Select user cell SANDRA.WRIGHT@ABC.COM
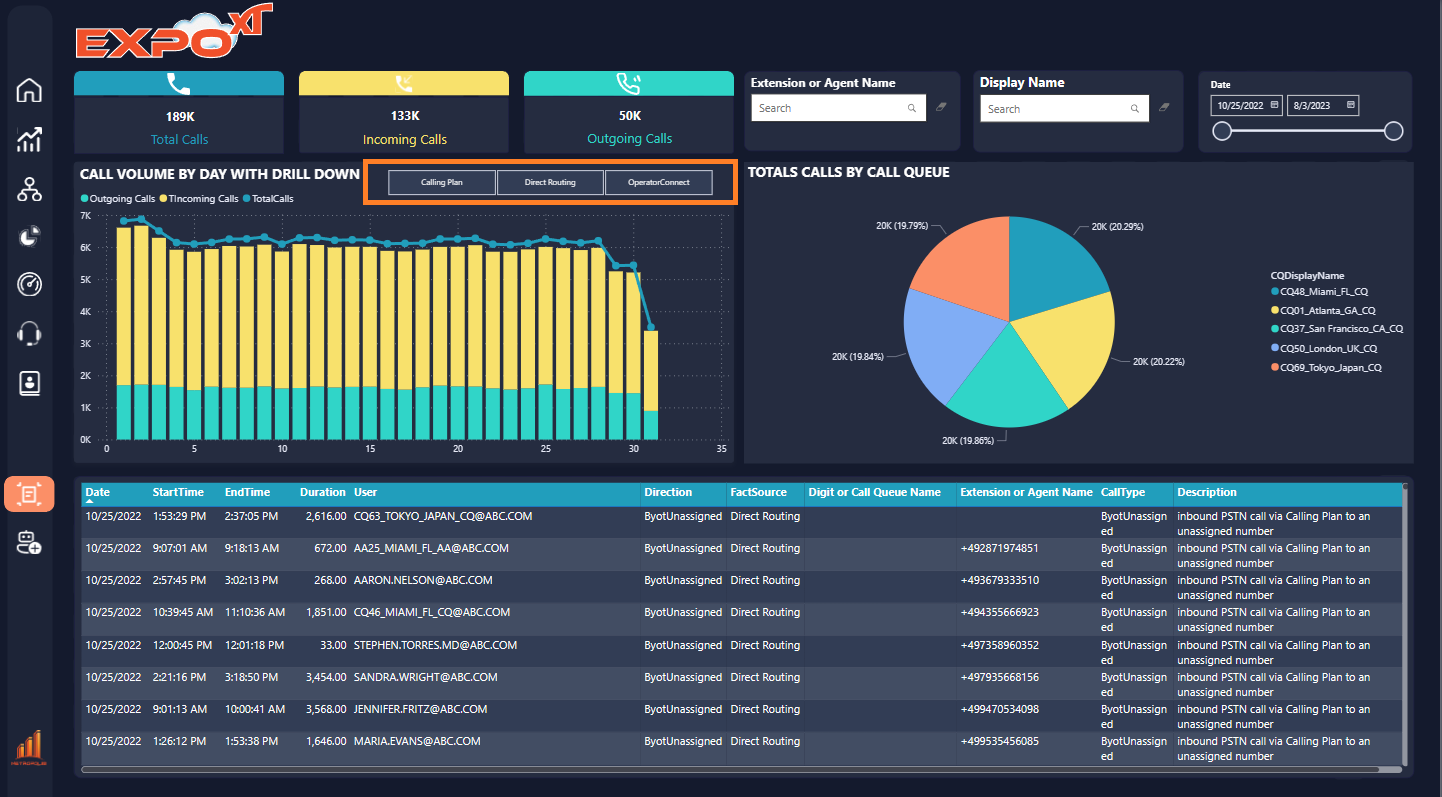 tap(425, 677)
